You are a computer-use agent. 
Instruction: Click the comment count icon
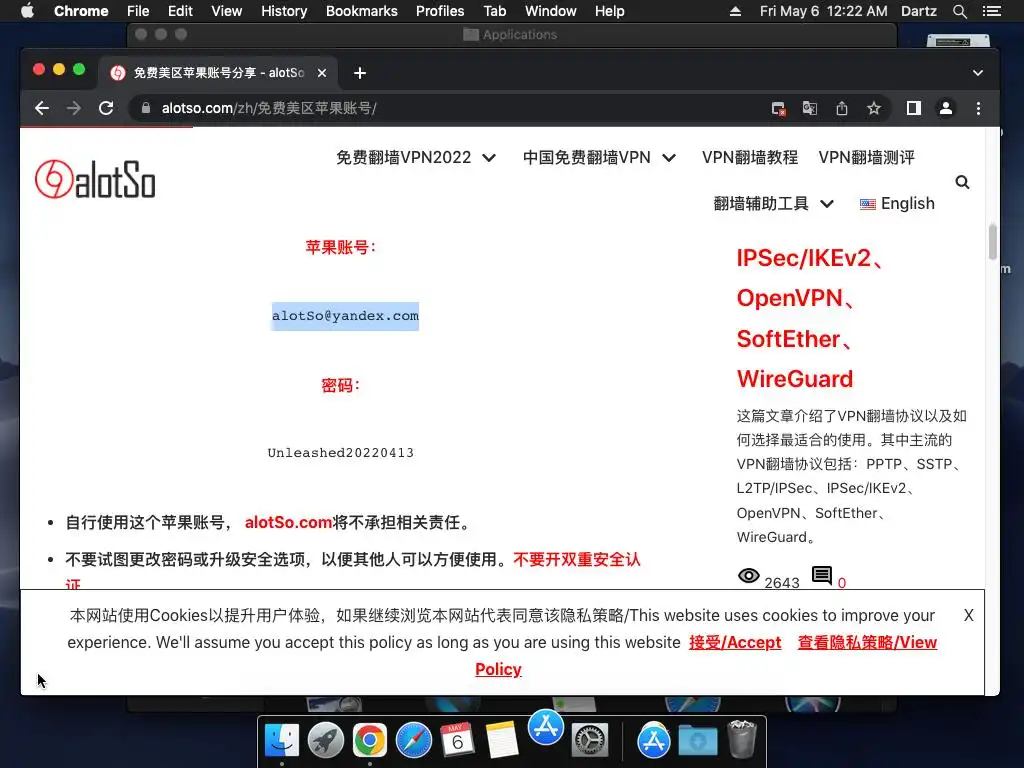click(822, 576)
